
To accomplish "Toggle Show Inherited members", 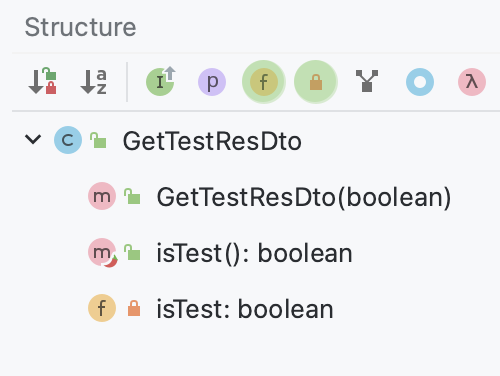I will [x=161, y=82].
